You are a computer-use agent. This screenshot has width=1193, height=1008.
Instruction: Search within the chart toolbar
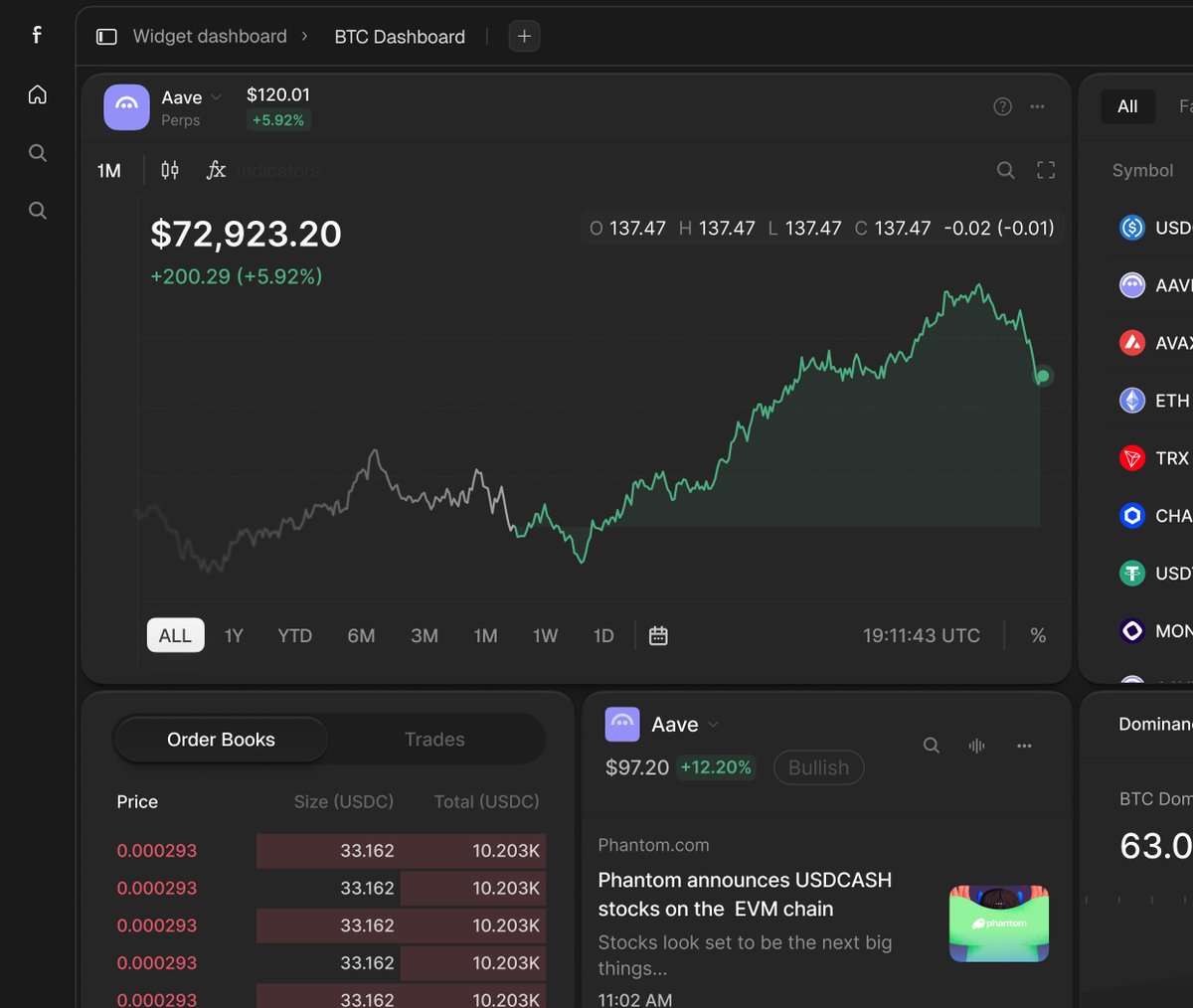(1006, 170)
